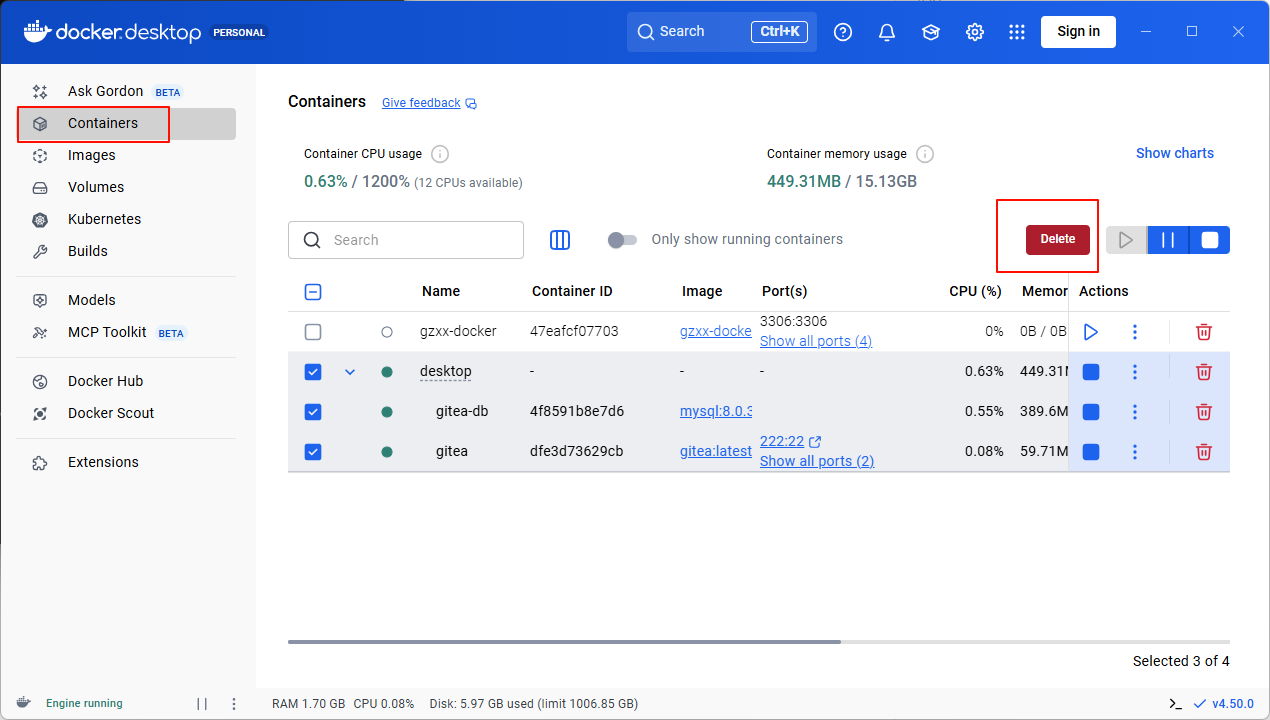Click the horizontal scrollbar under the table
1270x720 pixels.
(564, 642)
